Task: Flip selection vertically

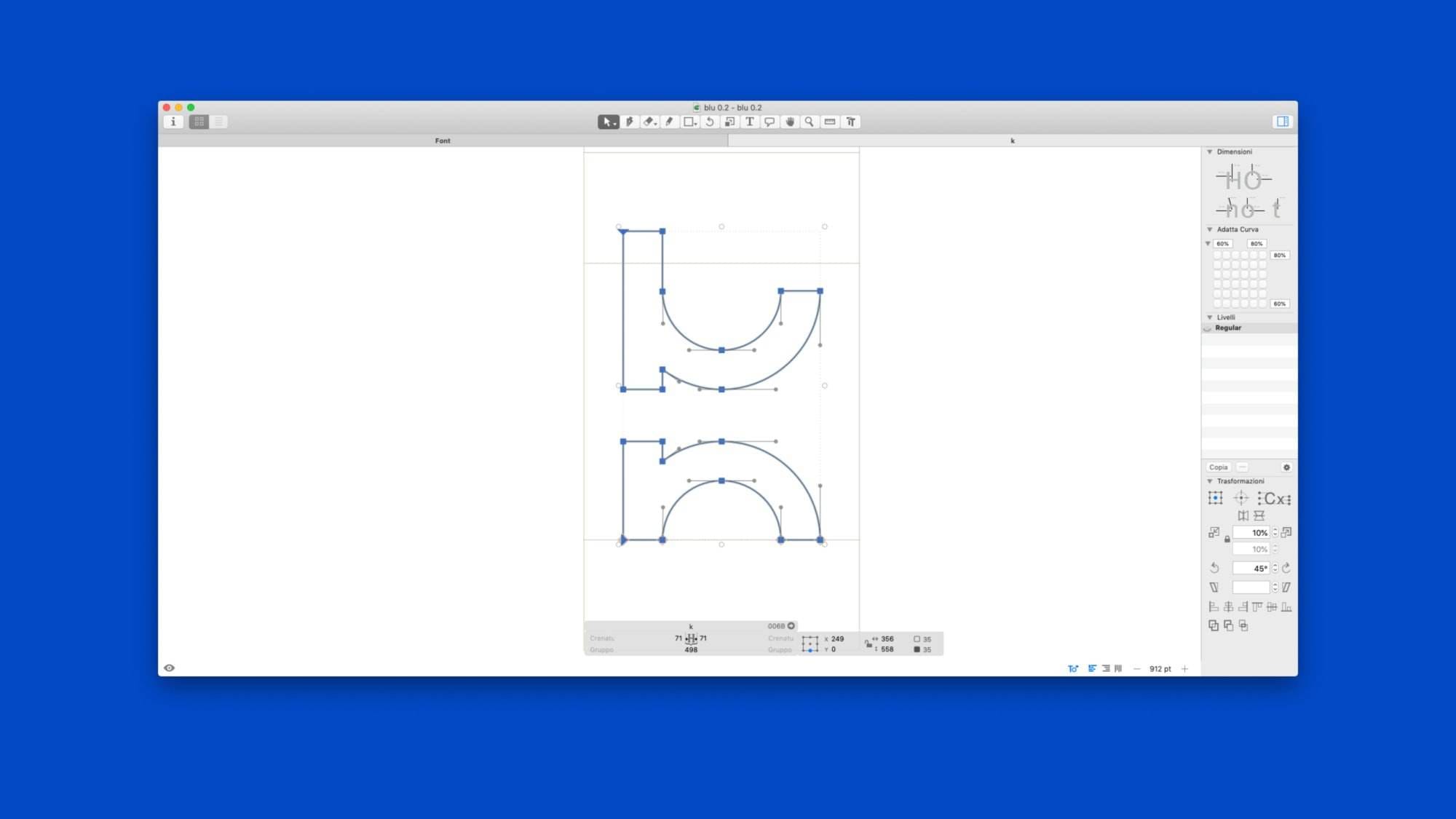Action: [1259, 516]
